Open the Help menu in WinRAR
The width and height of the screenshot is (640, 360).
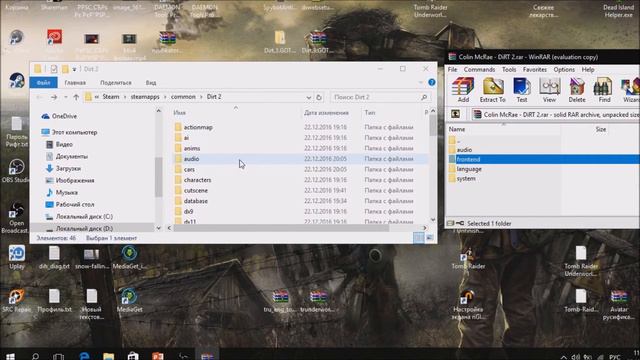(588, 70)
